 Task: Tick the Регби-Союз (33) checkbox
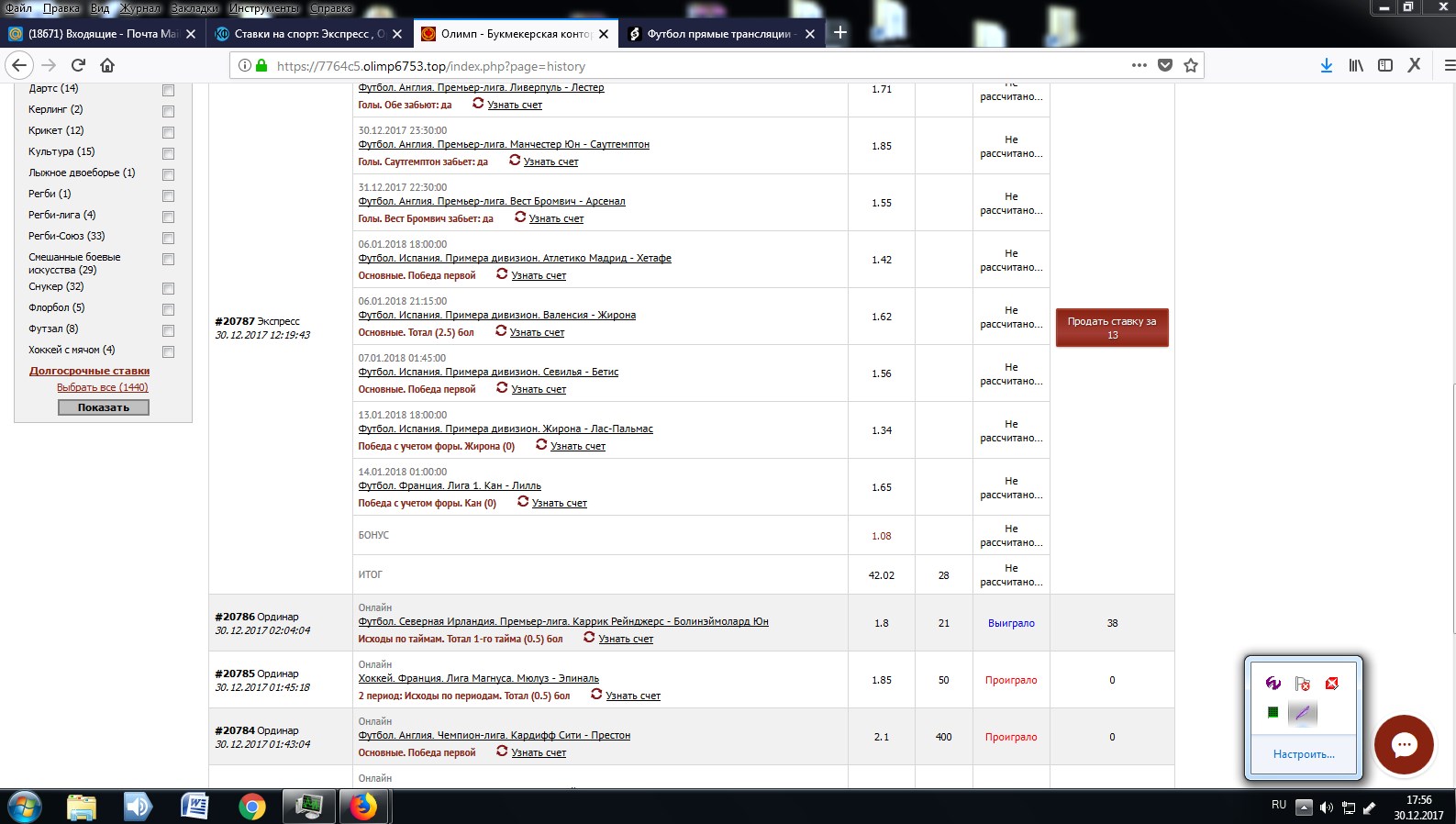(168, 238)
